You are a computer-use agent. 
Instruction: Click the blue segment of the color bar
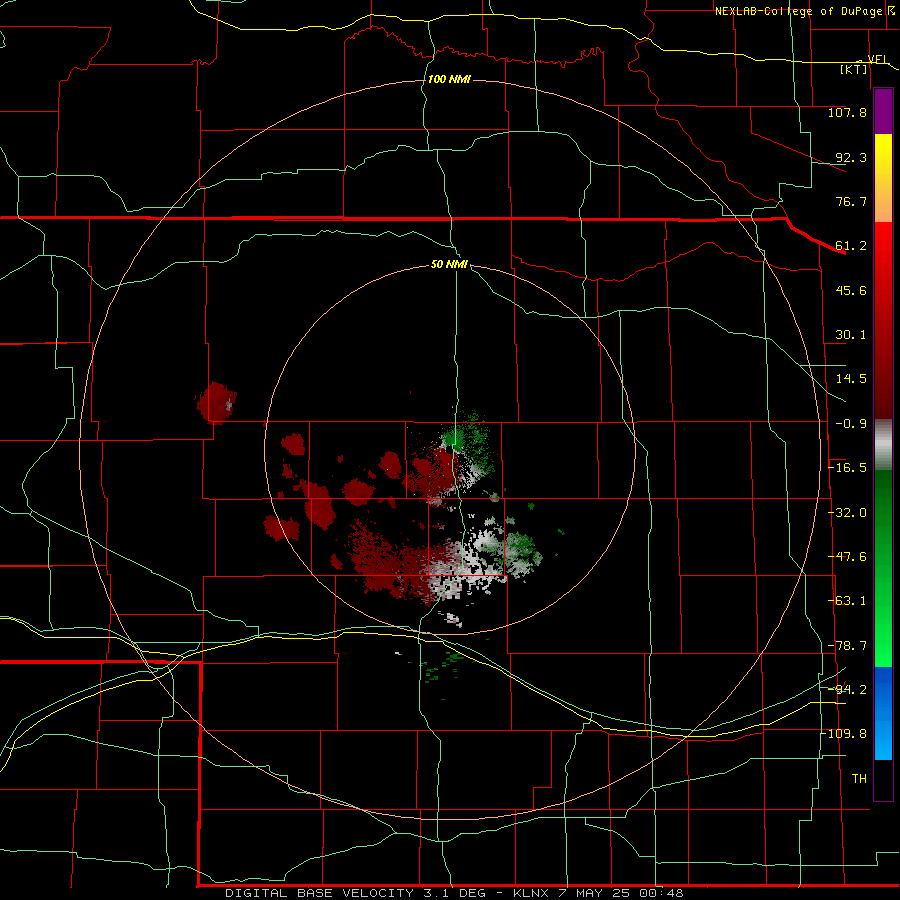tap(883, 713)
